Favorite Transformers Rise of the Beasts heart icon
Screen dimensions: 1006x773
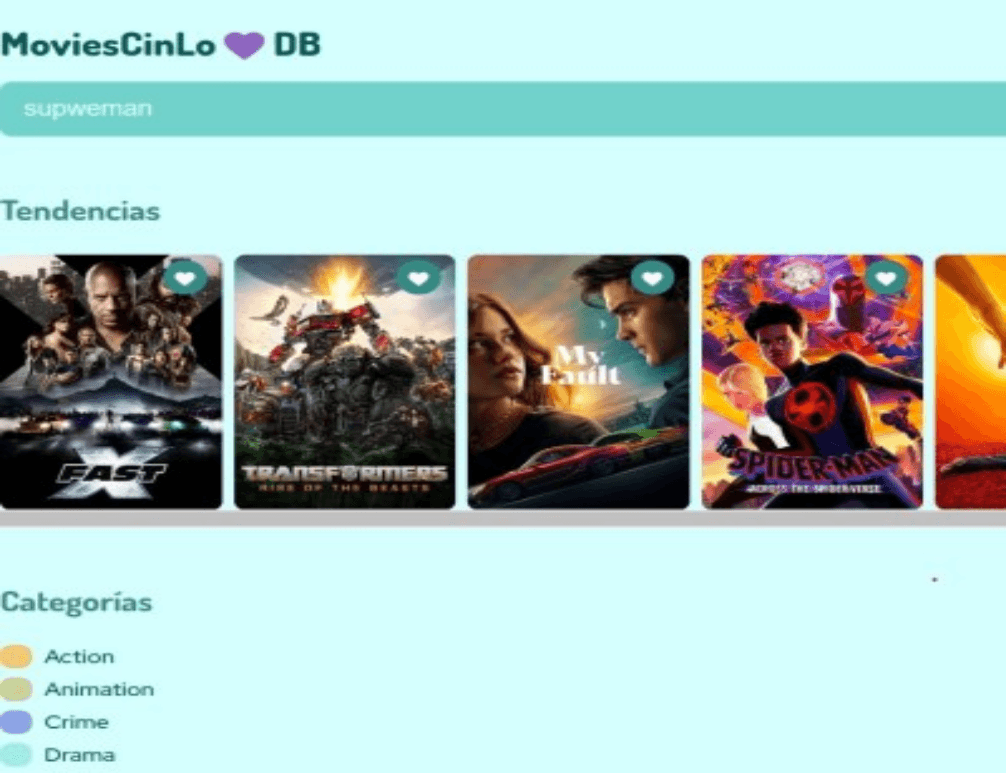pyautogui.click(x=419, y=278)
